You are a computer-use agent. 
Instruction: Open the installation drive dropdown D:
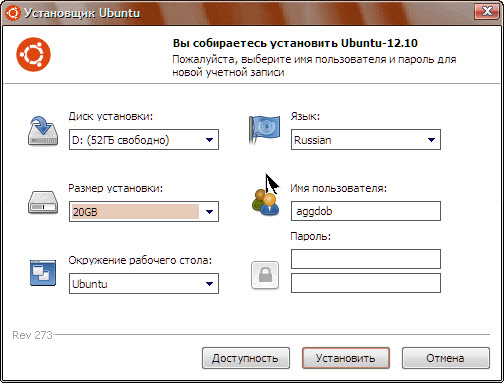[x=144, y=140]
